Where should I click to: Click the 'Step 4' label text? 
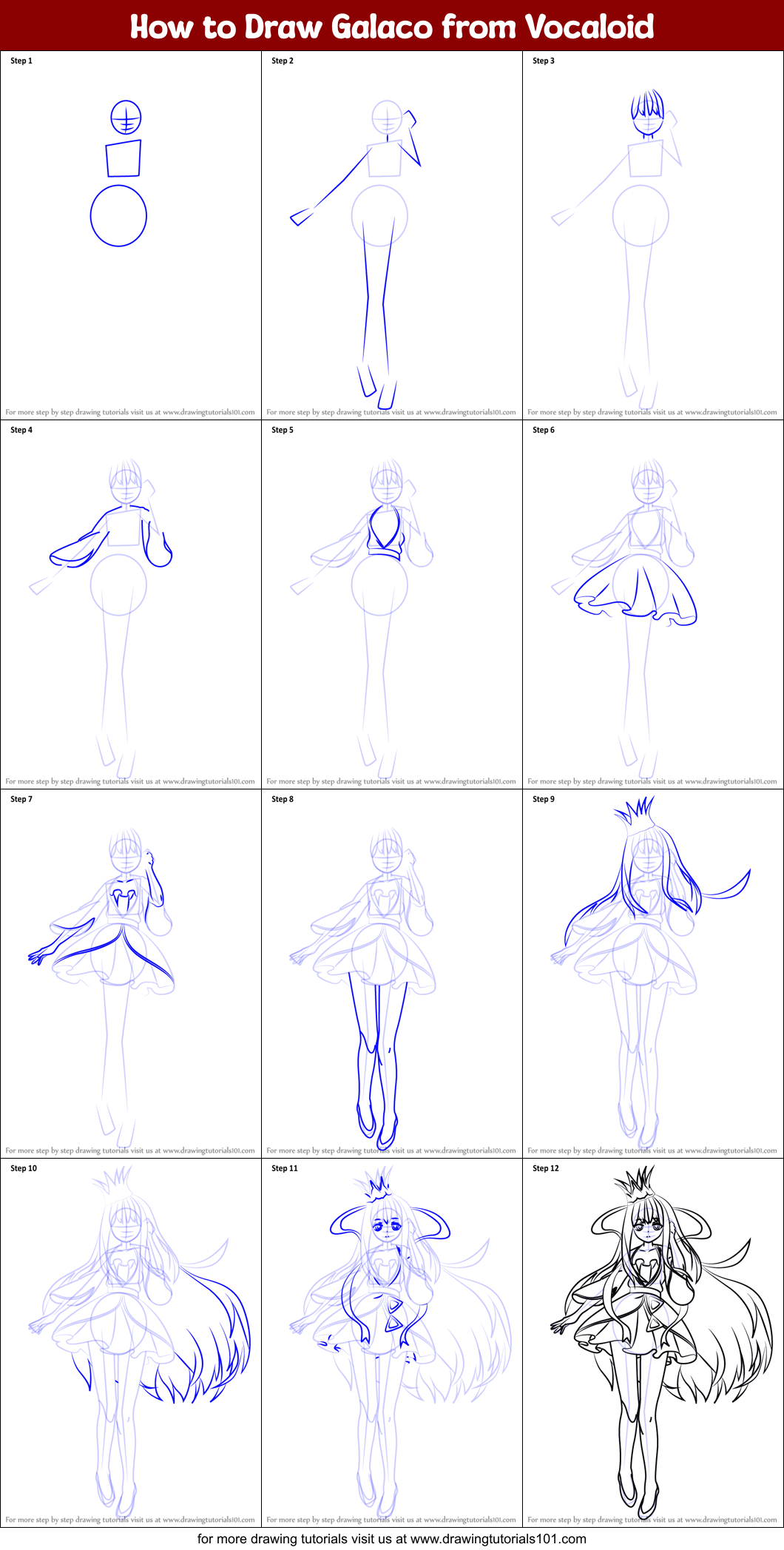coord(21,430)
